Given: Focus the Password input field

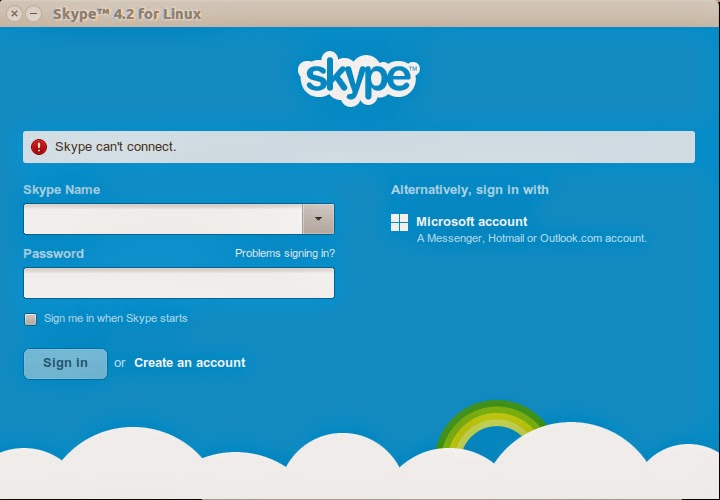Looking at the screenshot, I should (x=179, y=283).
